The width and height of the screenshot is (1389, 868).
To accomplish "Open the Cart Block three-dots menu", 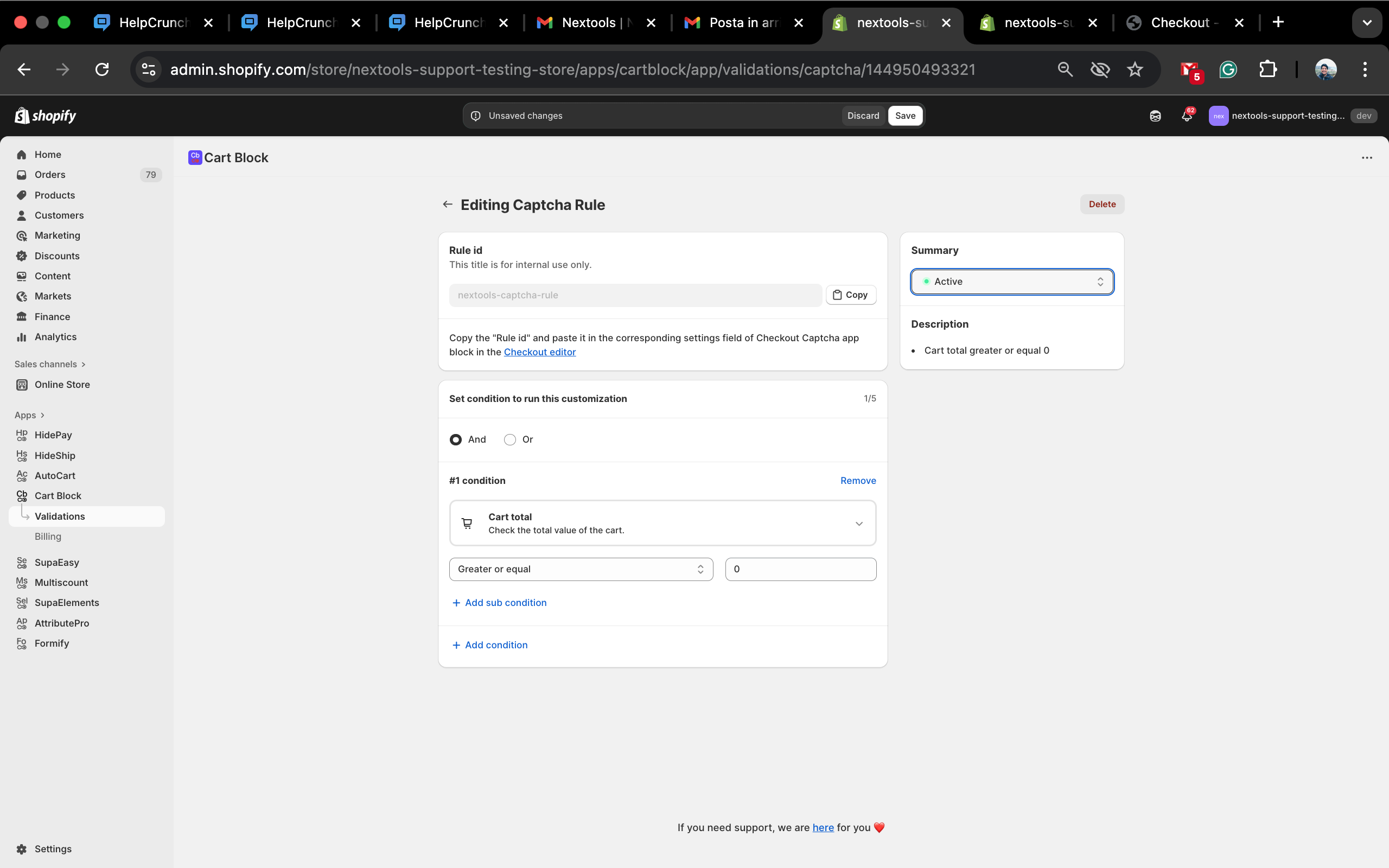I will pos(1367,158).
